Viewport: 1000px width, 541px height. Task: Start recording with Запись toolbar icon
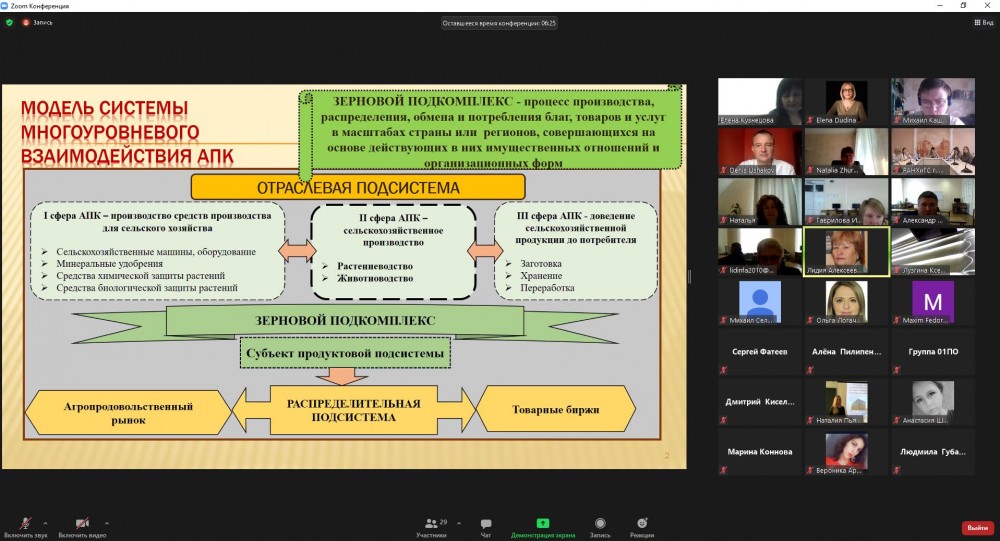(600, 526)
